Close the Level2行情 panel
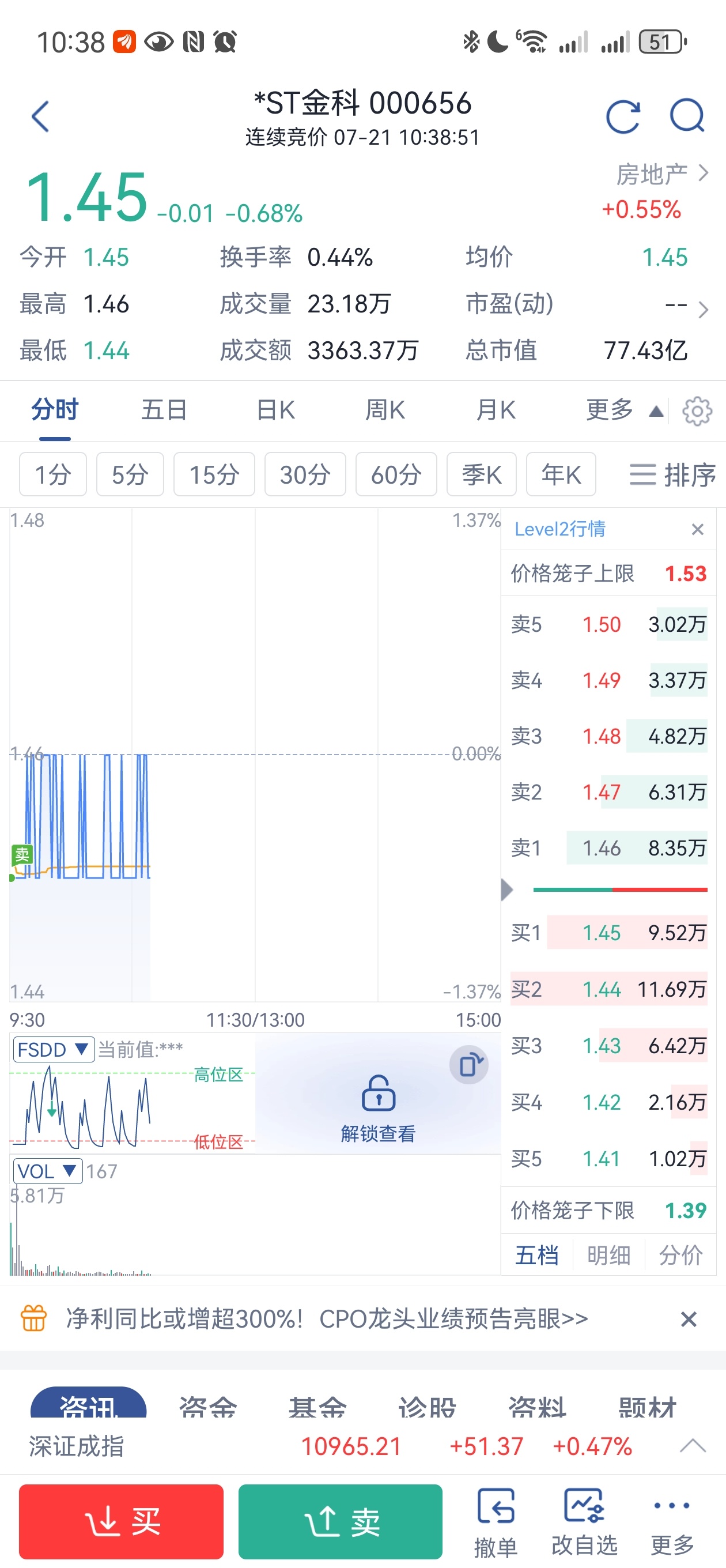Image resolution: width=726 pixels, height=1568 pixels. pyautogui.click(x=697, y=529)
